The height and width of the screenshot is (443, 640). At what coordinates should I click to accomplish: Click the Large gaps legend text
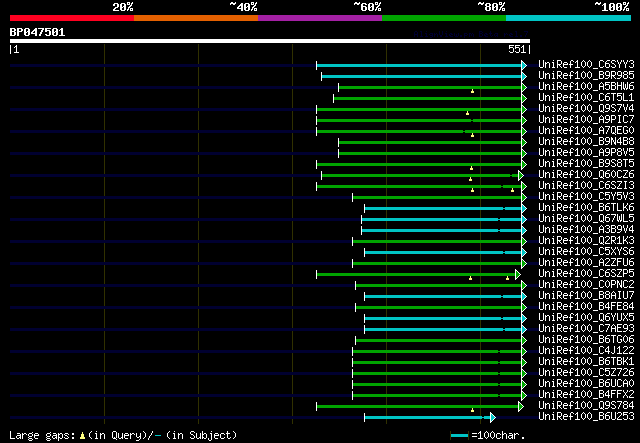pyautogui.click(x=42, y=435)
